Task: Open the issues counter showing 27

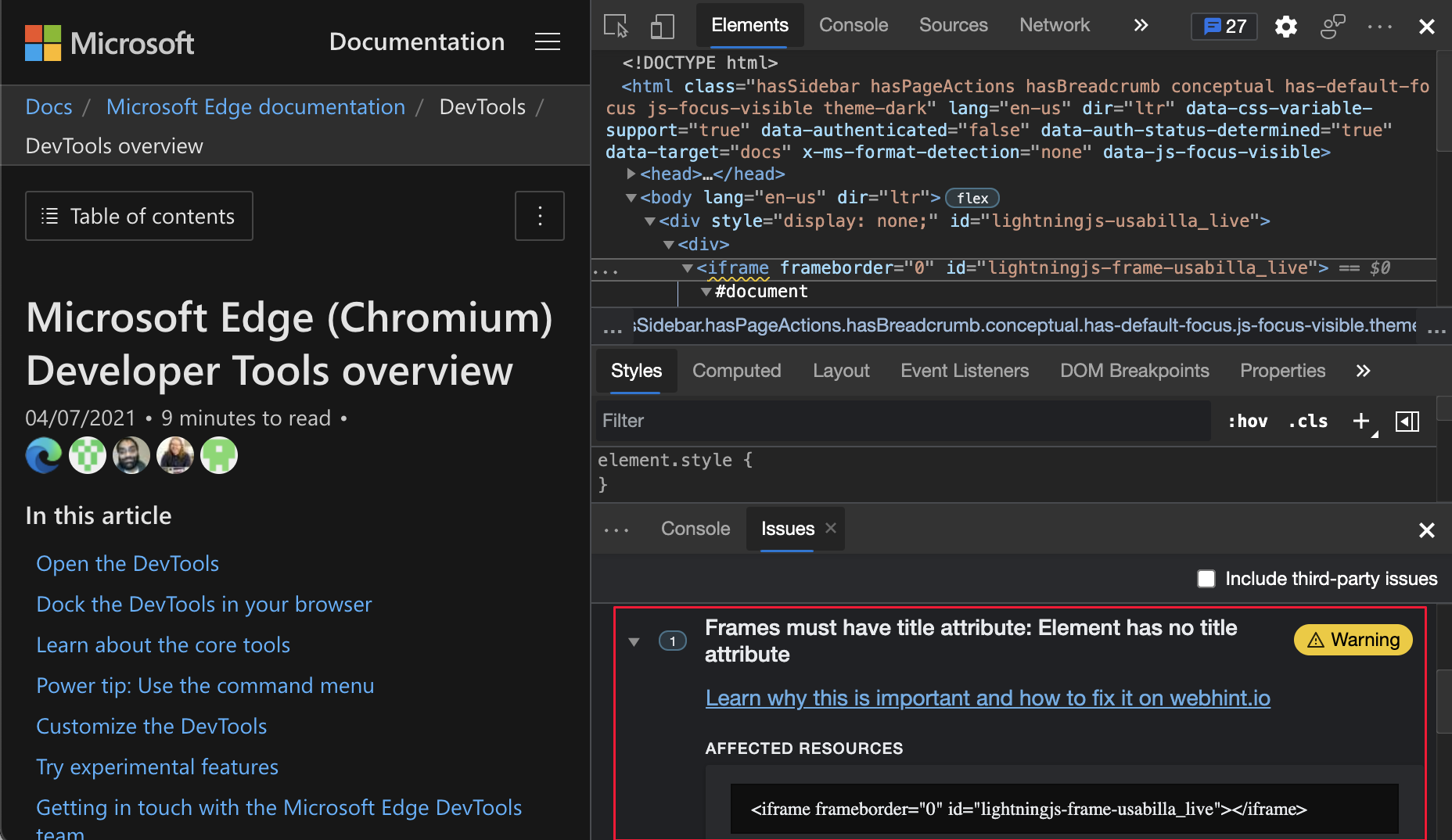Action: click(x=1223, y=26)
